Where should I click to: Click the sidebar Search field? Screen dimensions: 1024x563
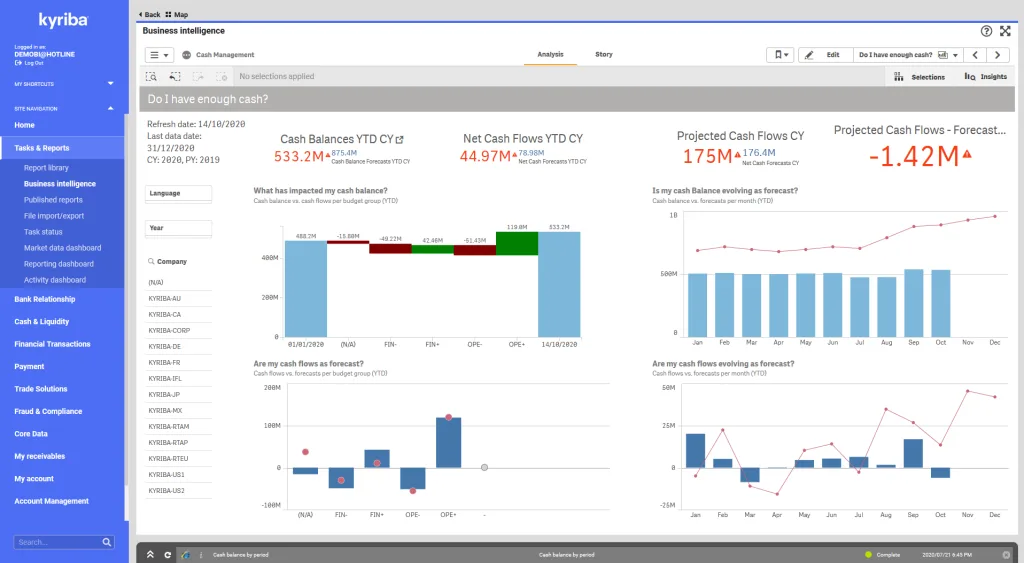(57, 542)
